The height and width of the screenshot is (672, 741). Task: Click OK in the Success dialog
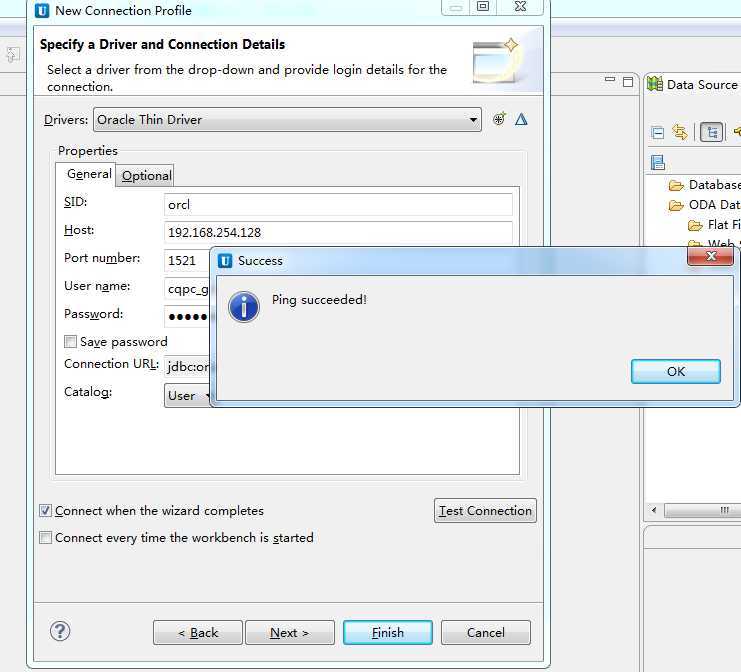(x=676, y=371)
